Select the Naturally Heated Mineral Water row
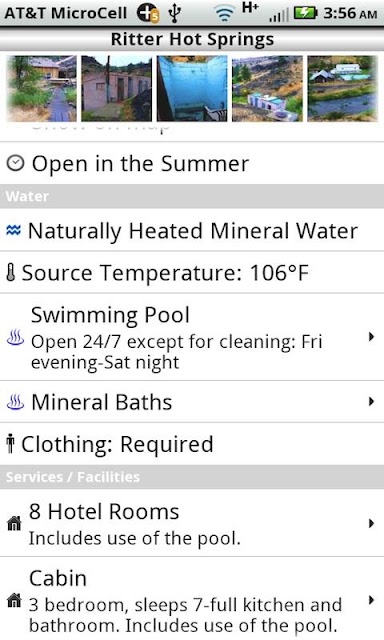This screenshot has height=640, width=384. coord(192,230)
